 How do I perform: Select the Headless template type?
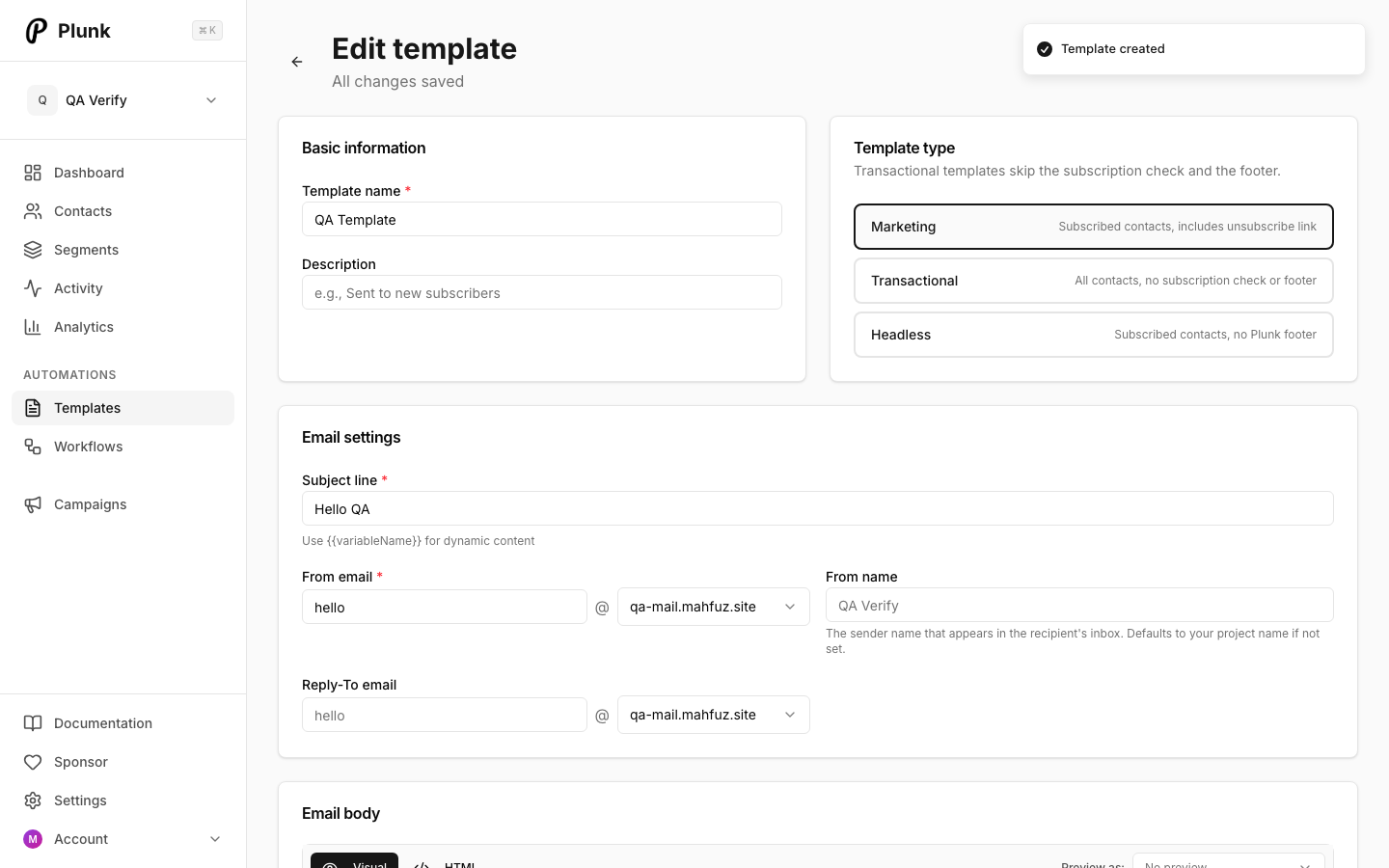click(1094, 335)
